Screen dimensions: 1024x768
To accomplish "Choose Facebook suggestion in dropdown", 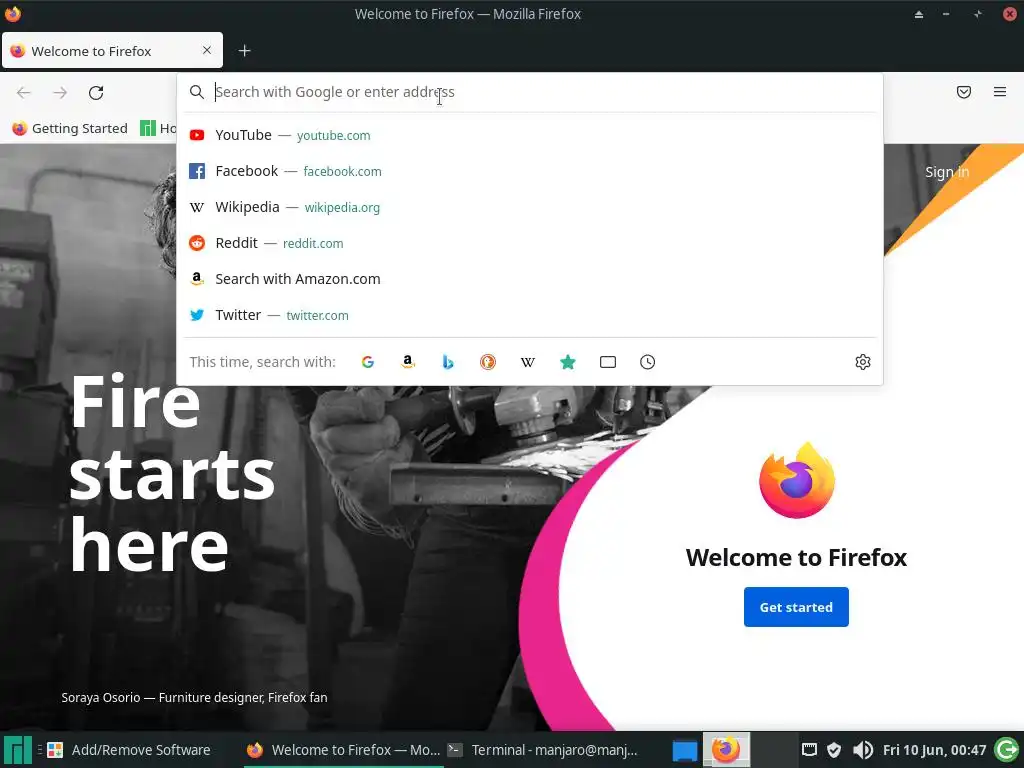I will click(x=530, y=171).
